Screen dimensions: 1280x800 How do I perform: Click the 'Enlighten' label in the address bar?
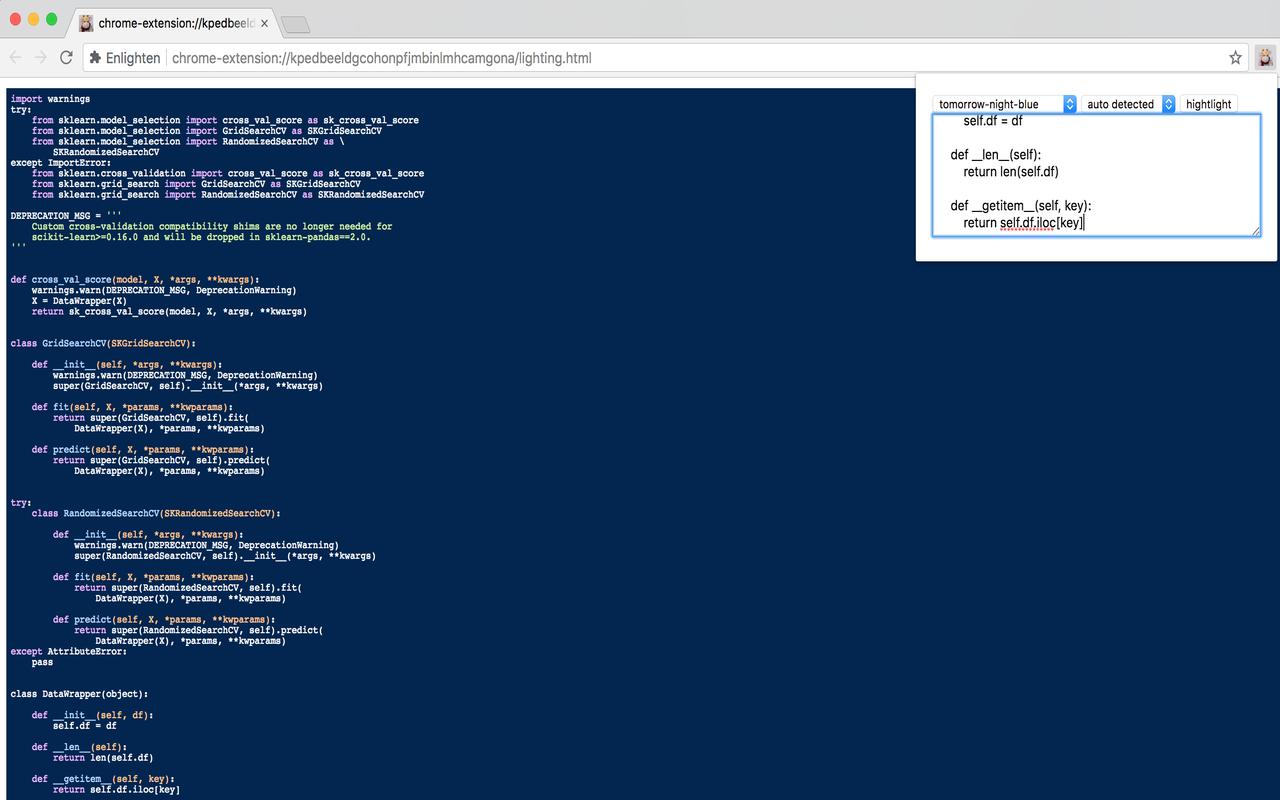coord(133,58)
